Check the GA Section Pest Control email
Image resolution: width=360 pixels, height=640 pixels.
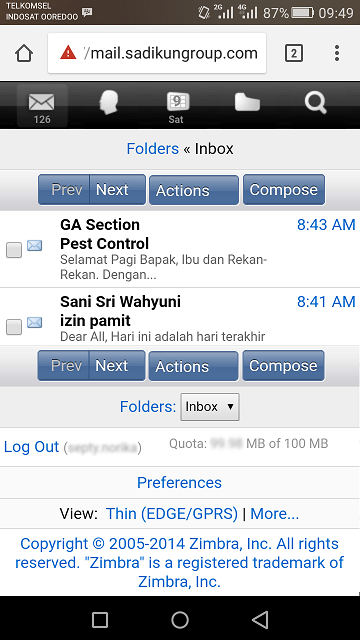click(14, 249)
